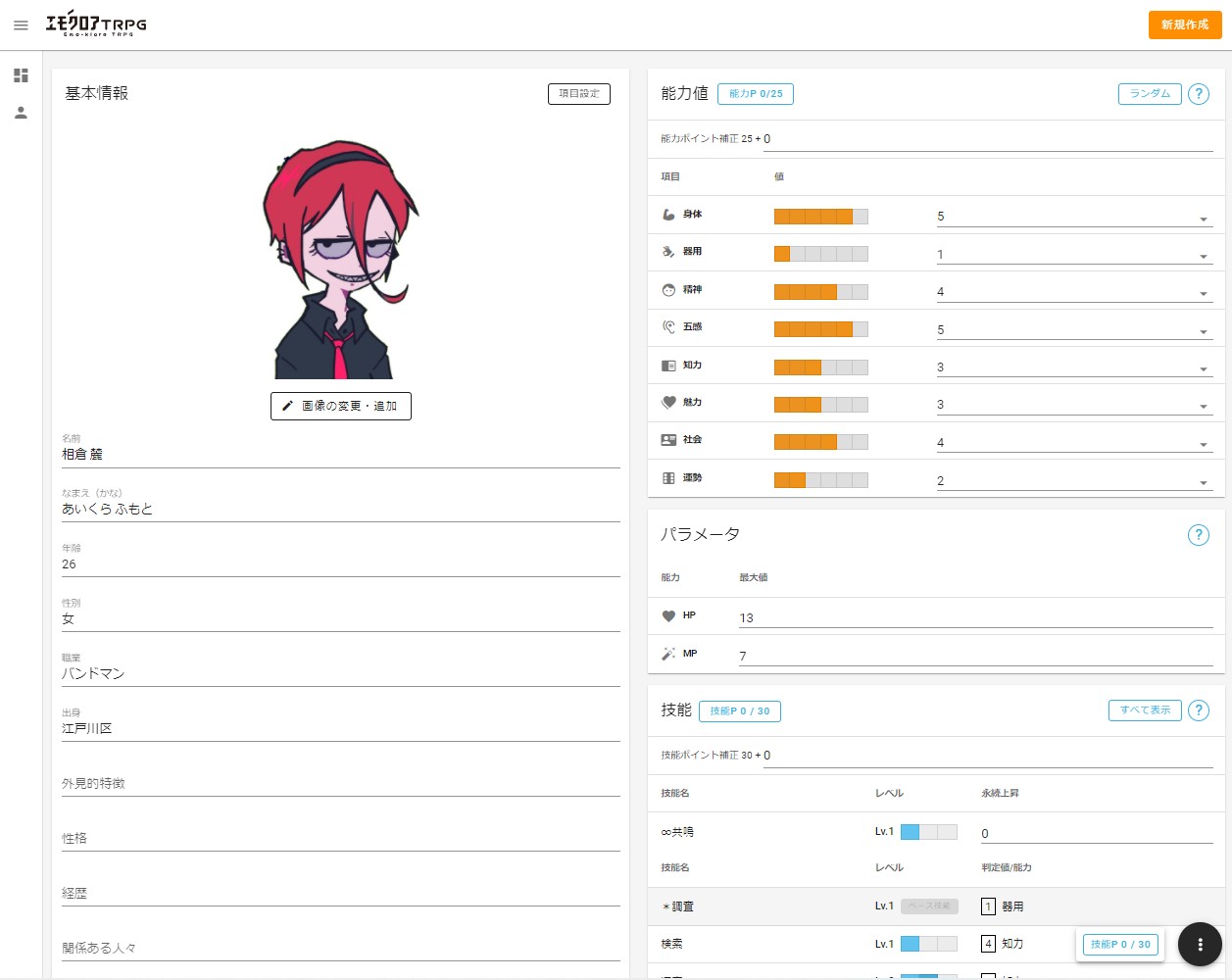Open the dashboard icon in sidebar
Screen dimensions: 1232x980
click(21, 75)
